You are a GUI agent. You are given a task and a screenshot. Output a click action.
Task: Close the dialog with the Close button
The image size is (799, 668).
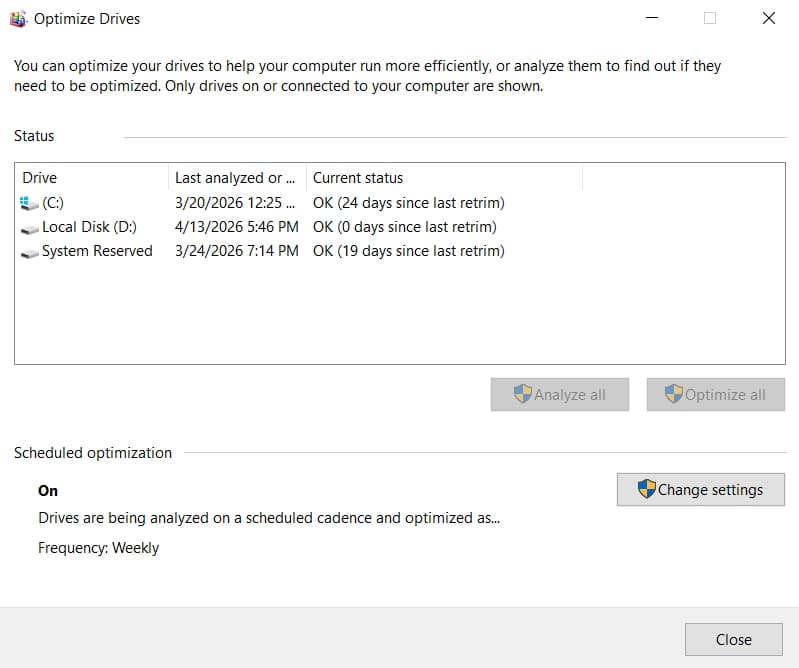[x=733, y=639]
